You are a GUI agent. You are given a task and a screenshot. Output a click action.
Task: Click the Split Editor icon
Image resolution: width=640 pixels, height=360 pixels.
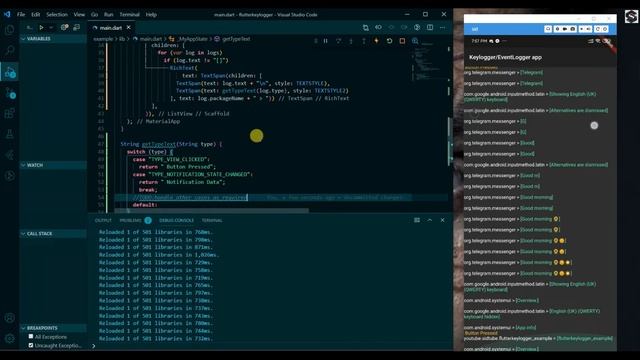pos(430,27)
